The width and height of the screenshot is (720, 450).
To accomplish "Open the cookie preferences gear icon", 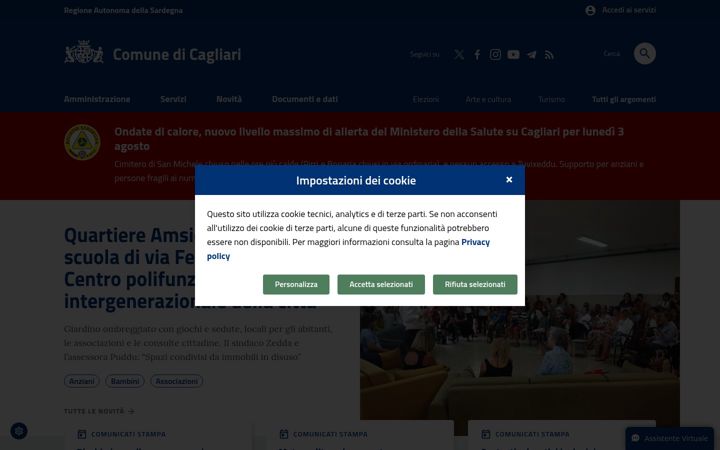I will pyautogui.click(x=19, y=431).
